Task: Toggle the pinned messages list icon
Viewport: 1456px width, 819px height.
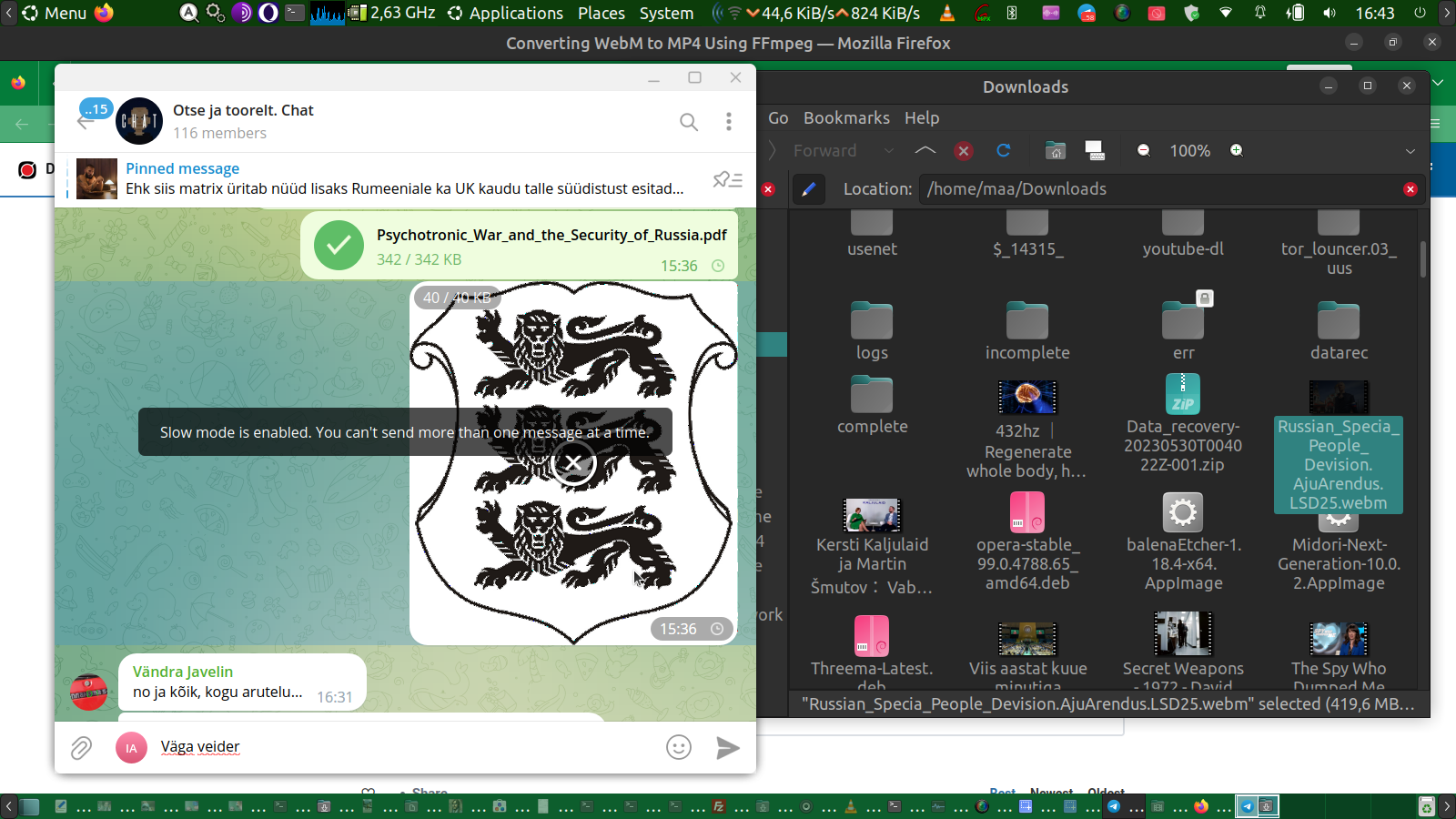Action: (x=727, y=179)
